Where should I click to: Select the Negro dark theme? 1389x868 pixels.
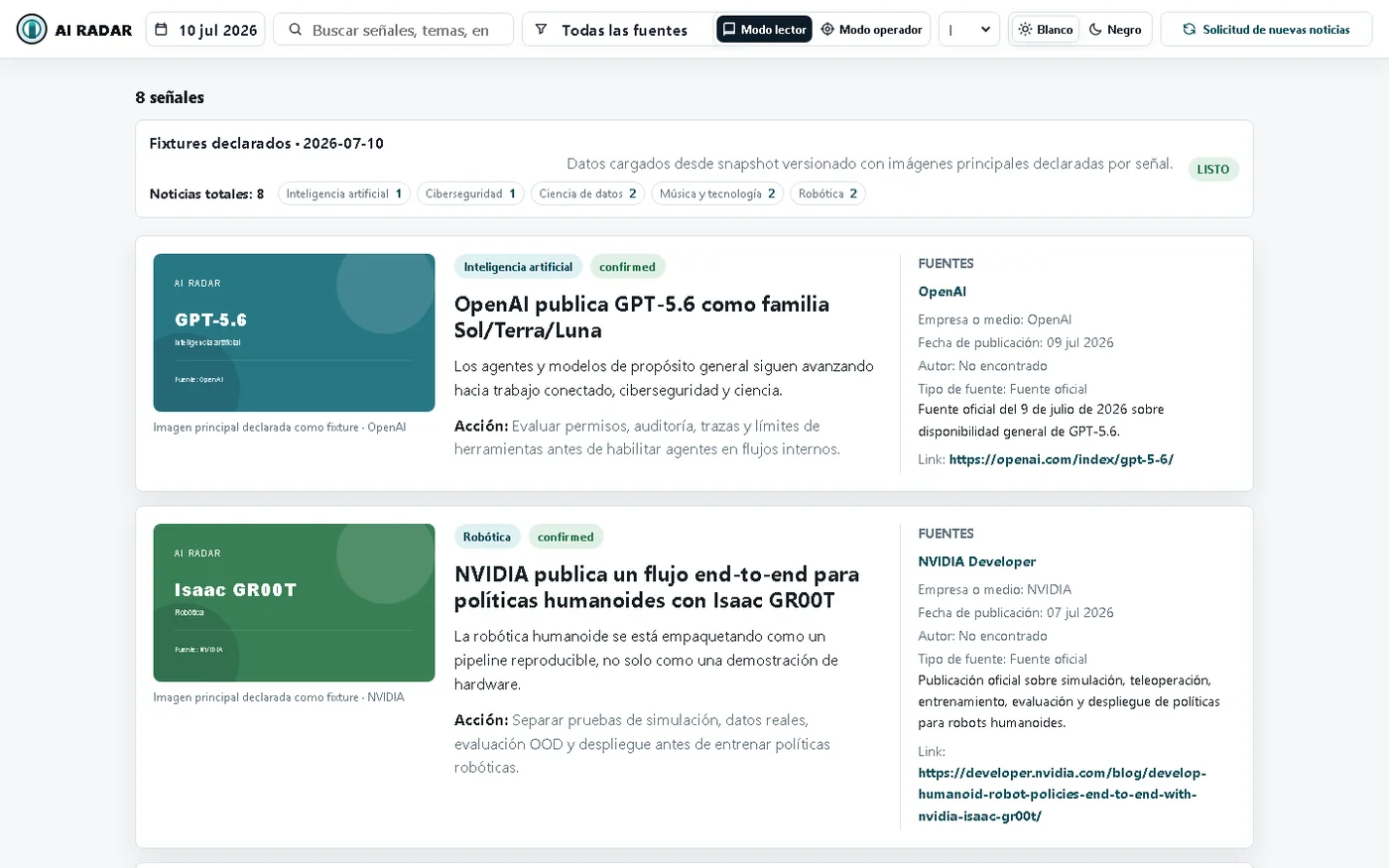tap(1115, 30)
